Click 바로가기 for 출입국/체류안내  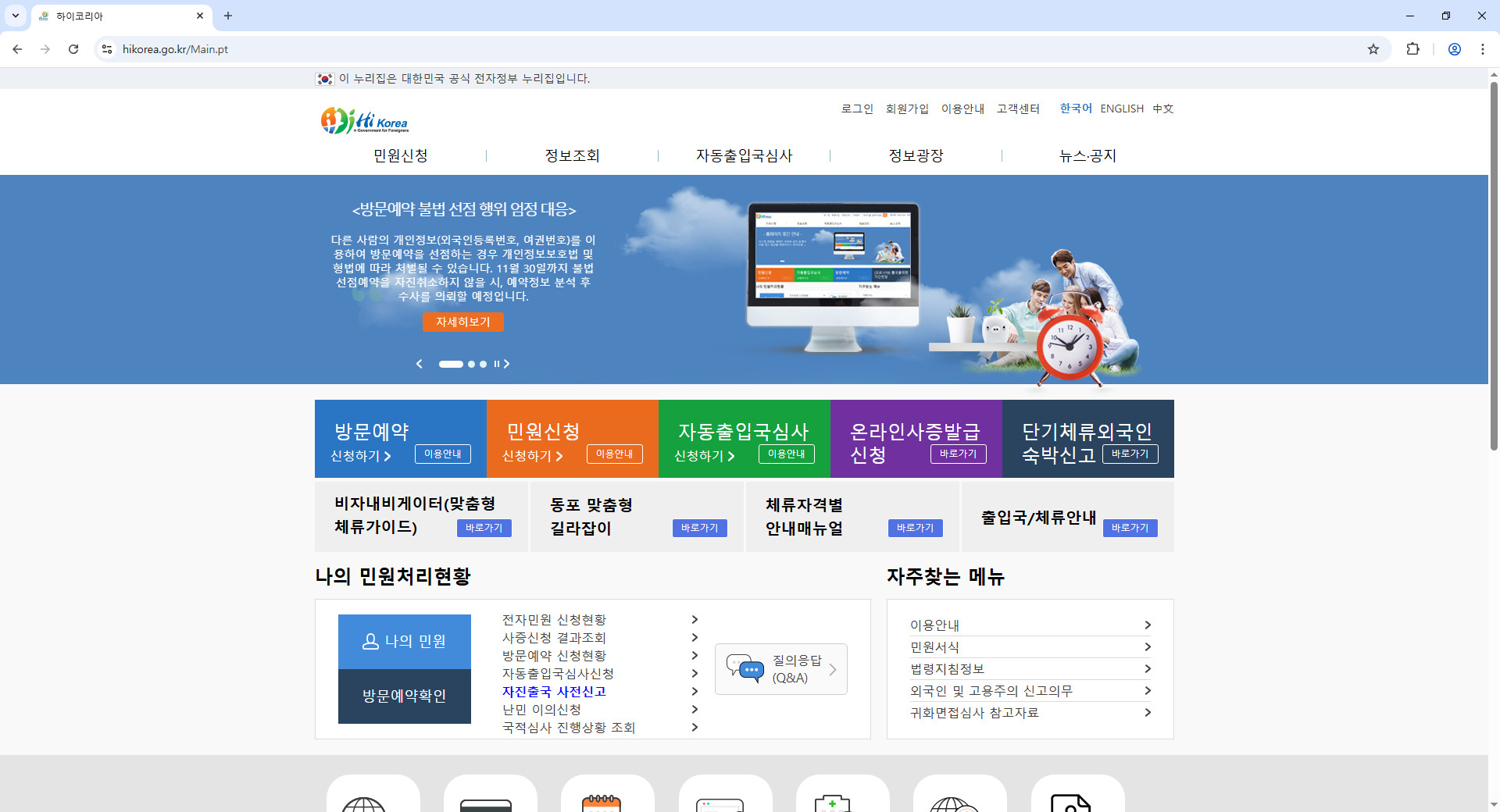1130,528
